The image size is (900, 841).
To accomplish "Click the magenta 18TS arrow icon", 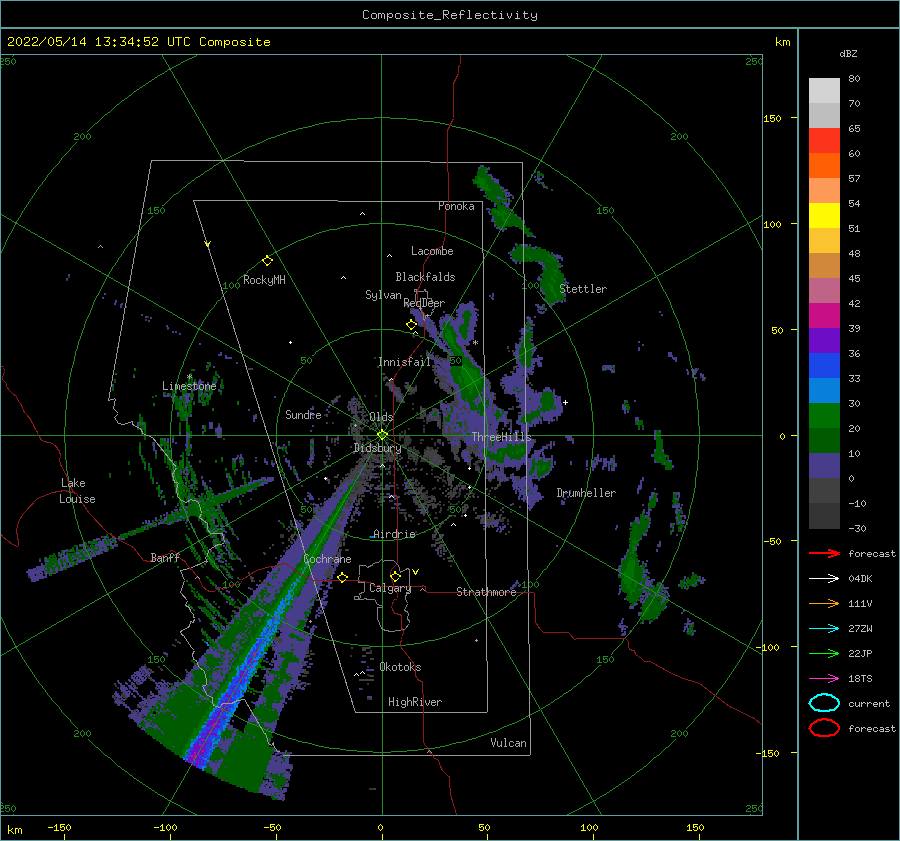I will point(824,679).
